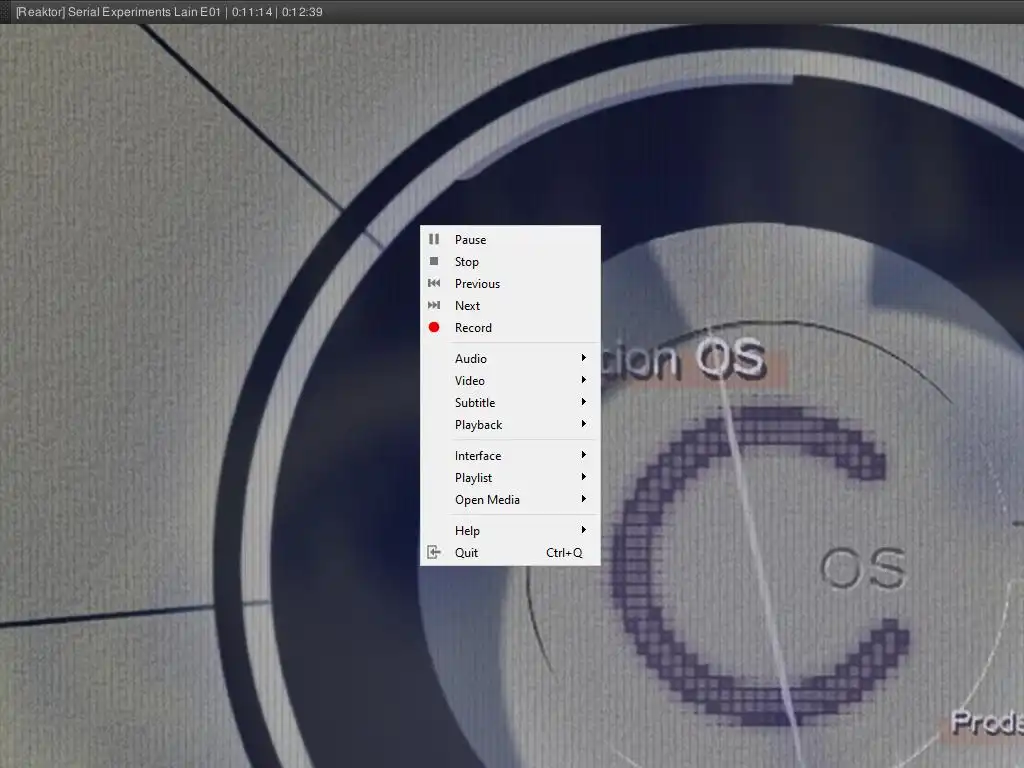Click the red Record dot icon
The height and width of the screenshot is (768, 1024).
pos(434,327)
